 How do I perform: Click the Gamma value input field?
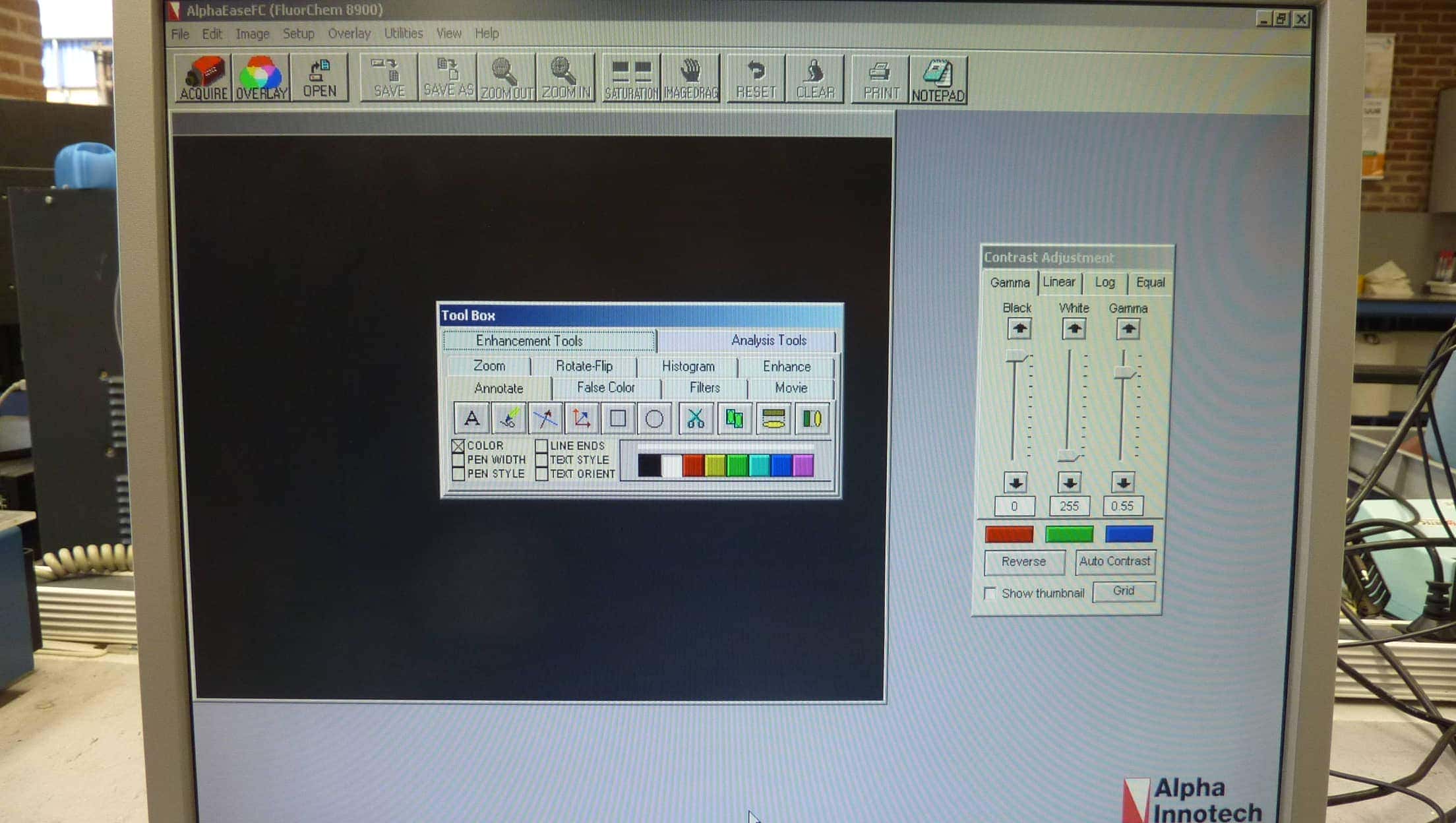coord(1122,506)
